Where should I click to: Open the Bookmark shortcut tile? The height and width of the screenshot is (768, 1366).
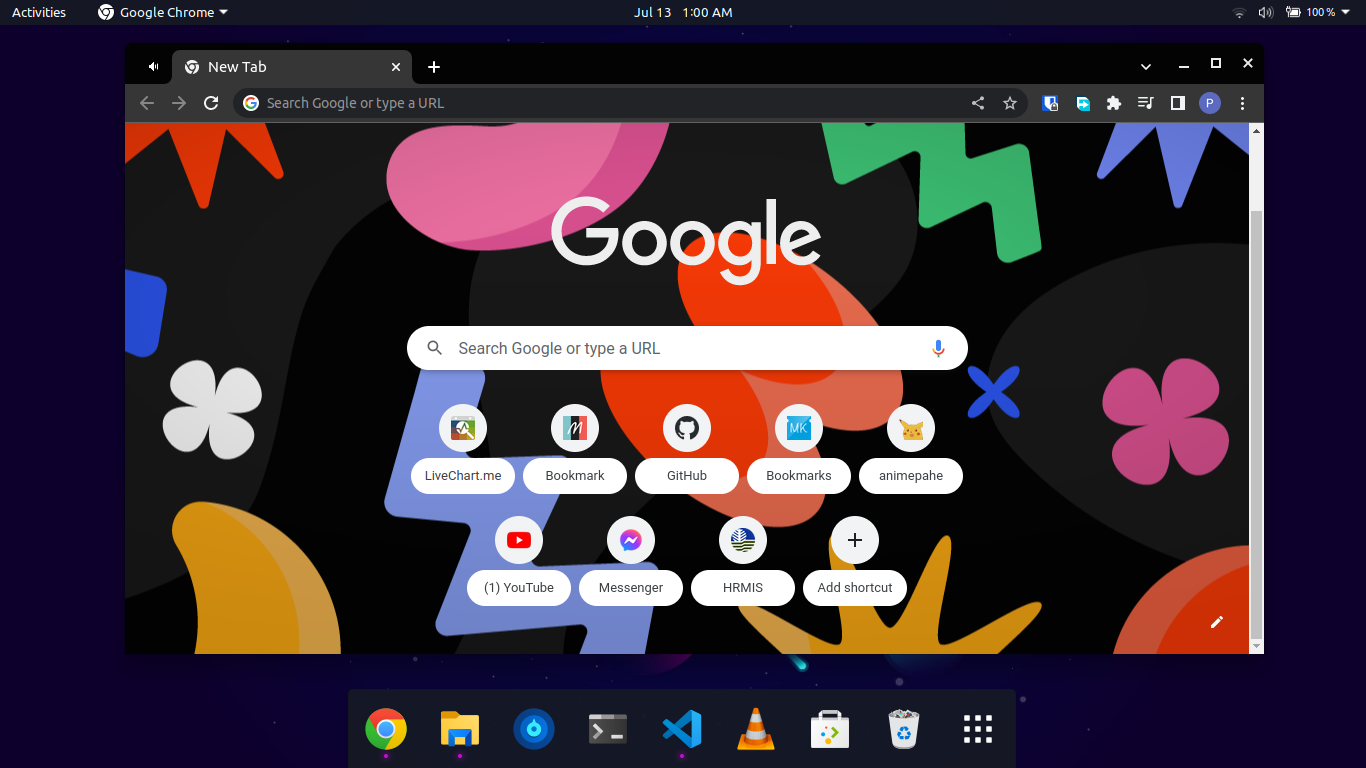pos(575,449)
